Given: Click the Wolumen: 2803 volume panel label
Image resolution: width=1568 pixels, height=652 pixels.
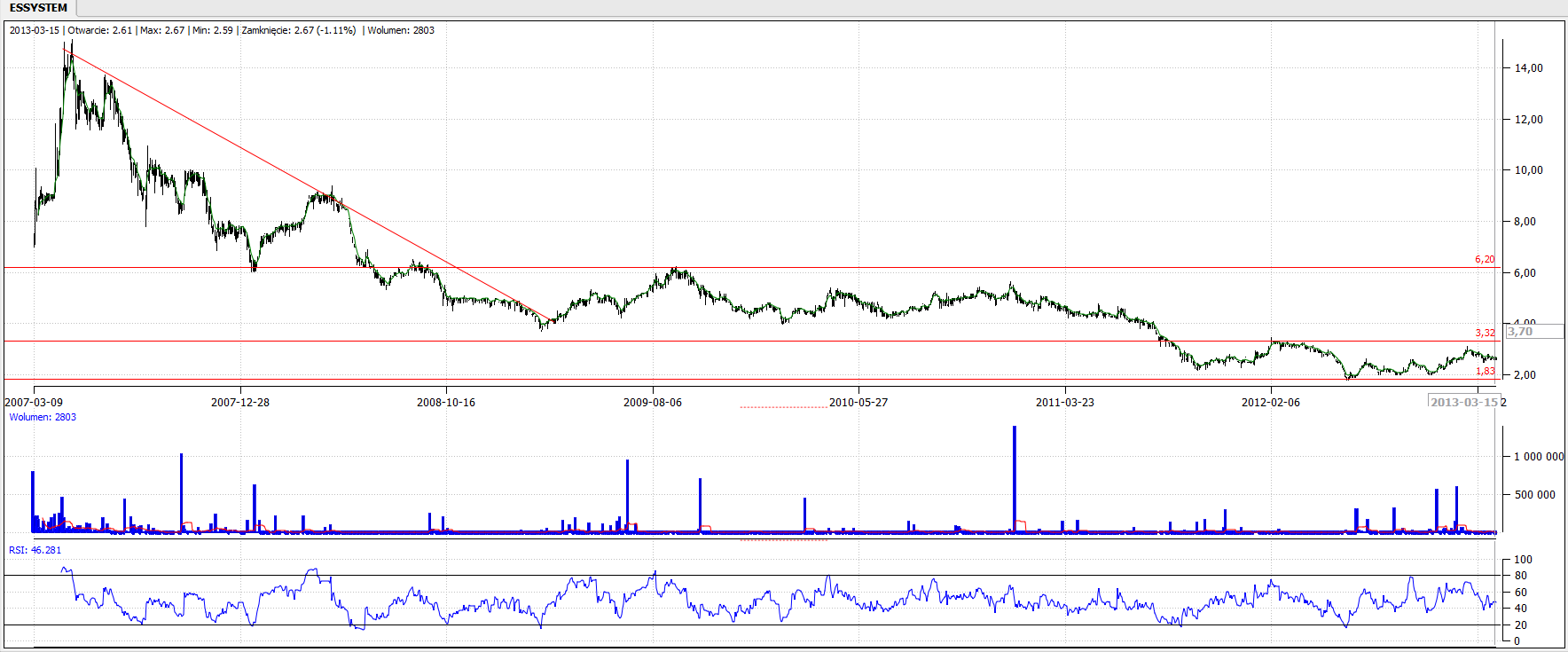Looking at the screenshot, I should [x=43, y=417].
